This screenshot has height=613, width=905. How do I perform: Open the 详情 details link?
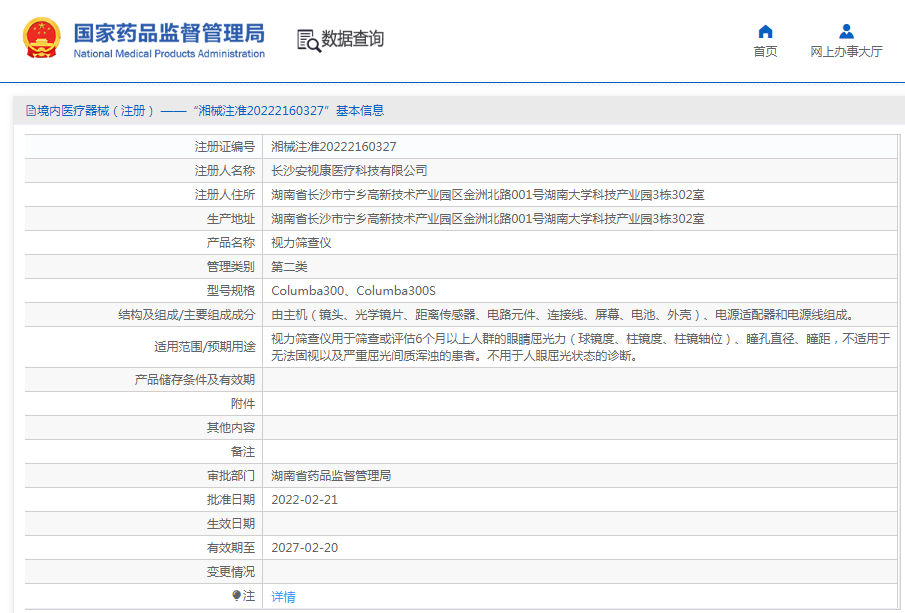pos(284,597)
